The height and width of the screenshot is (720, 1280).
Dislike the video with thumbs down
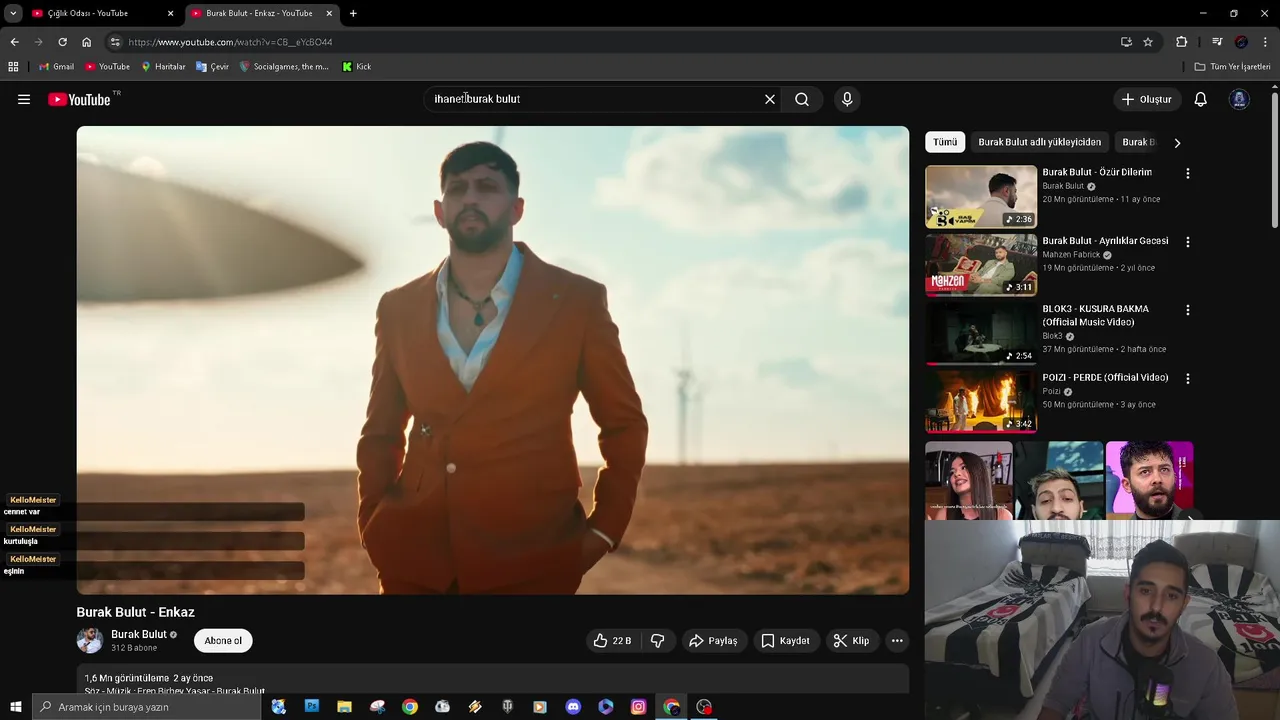tap(658, 640)
